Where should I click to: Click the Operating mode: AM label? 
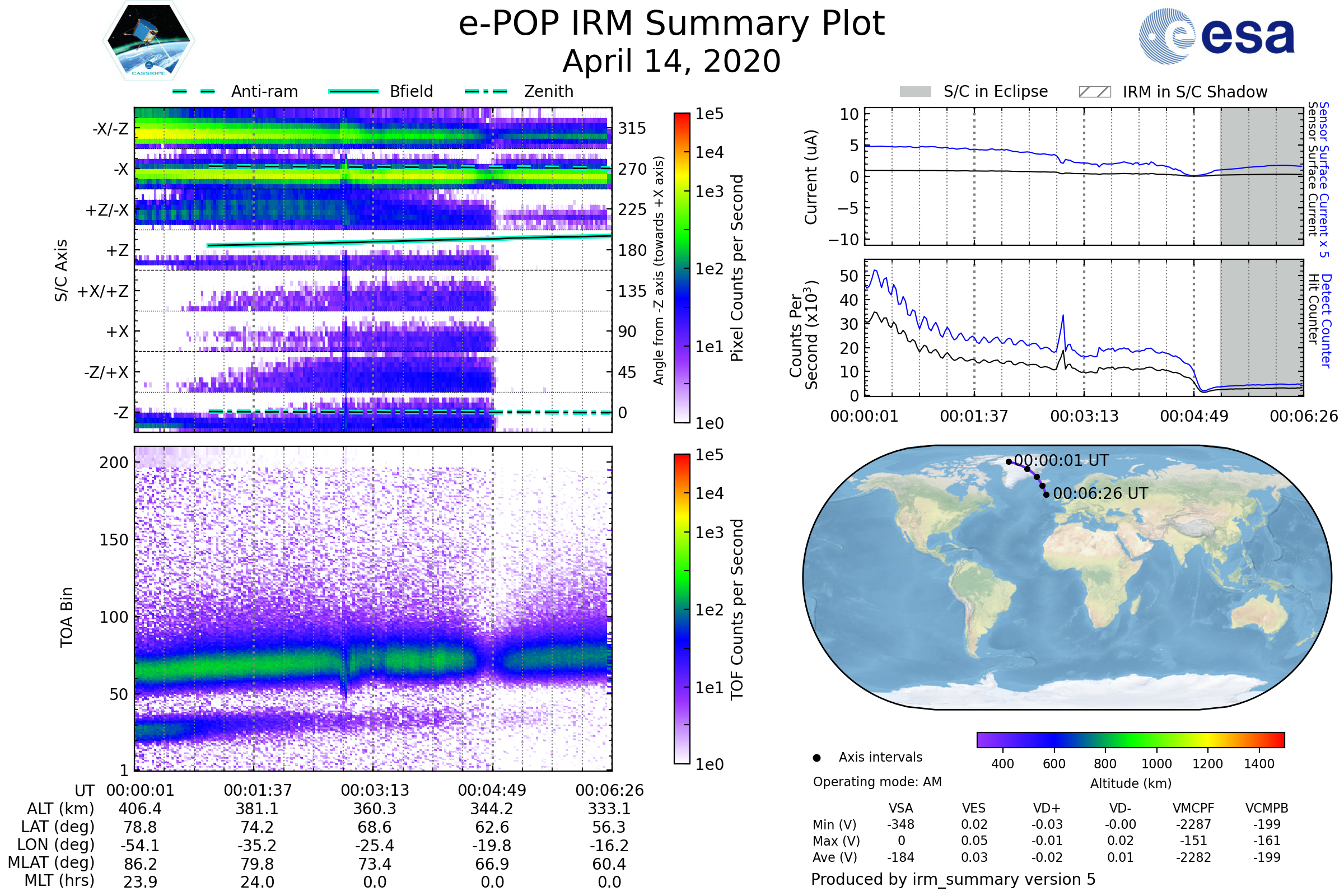(877, 782)
